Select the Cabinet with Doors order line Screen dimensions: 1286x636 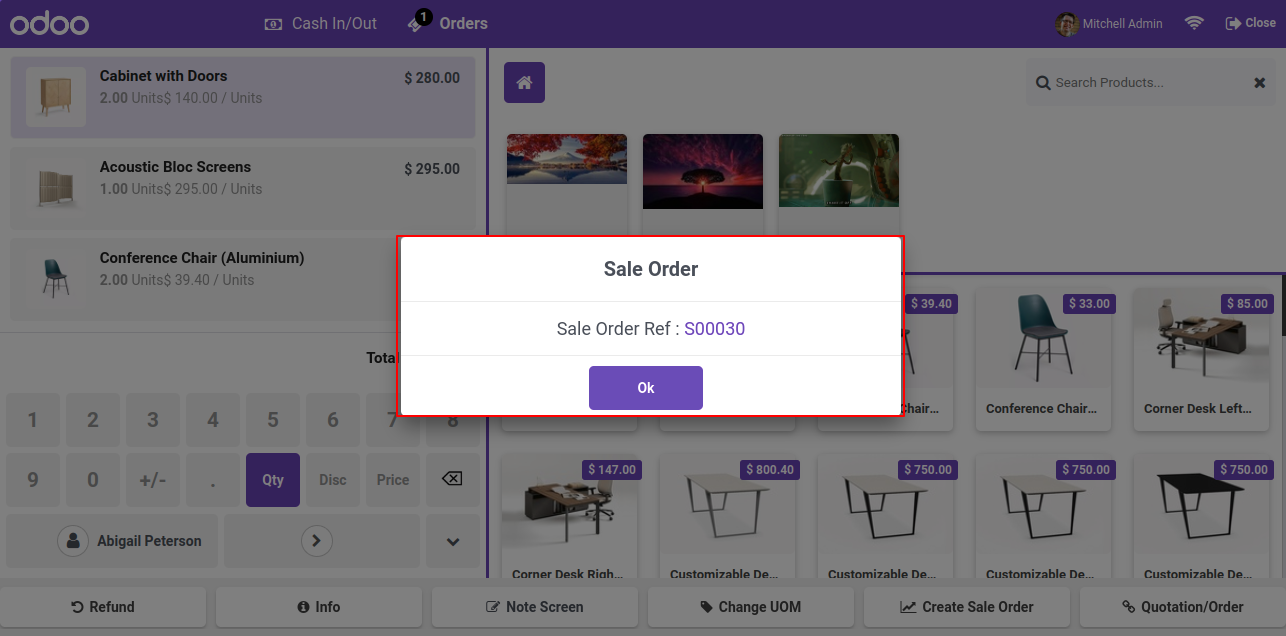coord(243,97)
